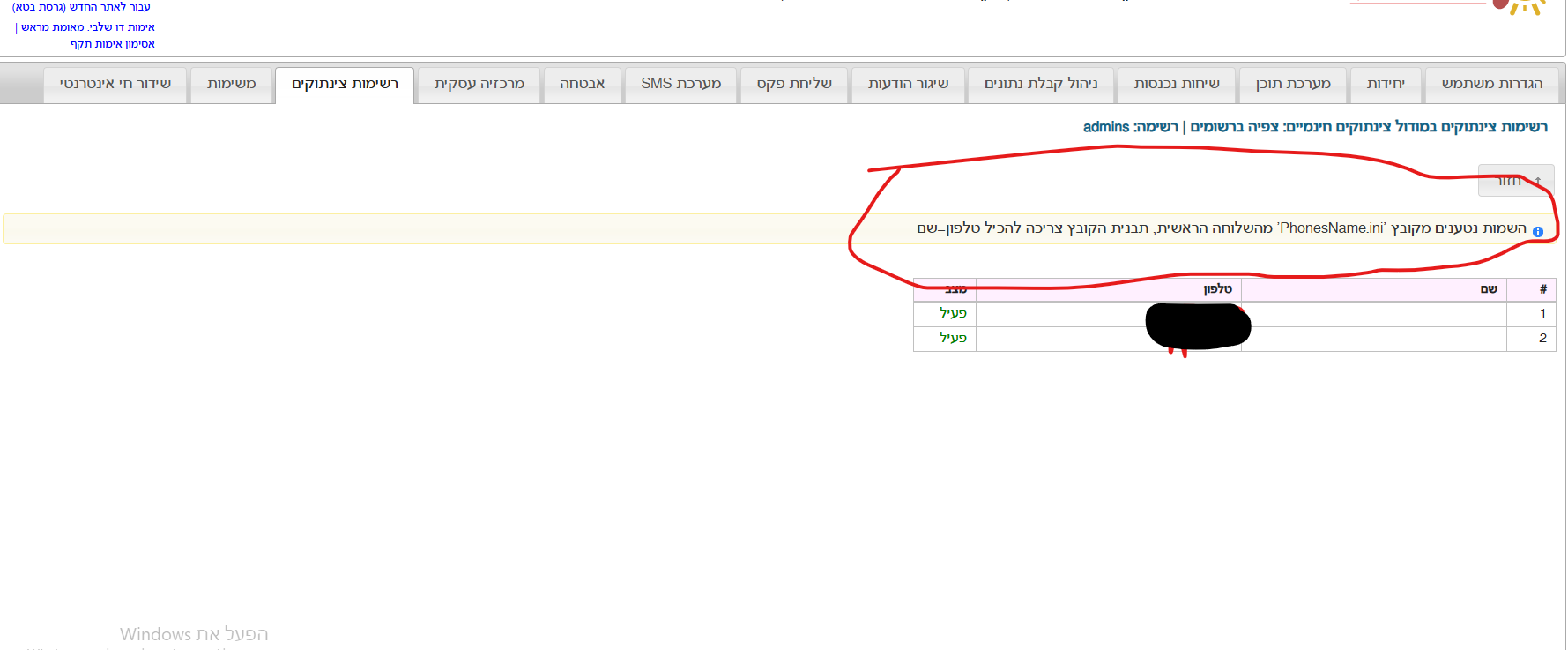Click the site logo in the top right corner
Viewport: 1568px width, 650px height.
pos(1520,7)
